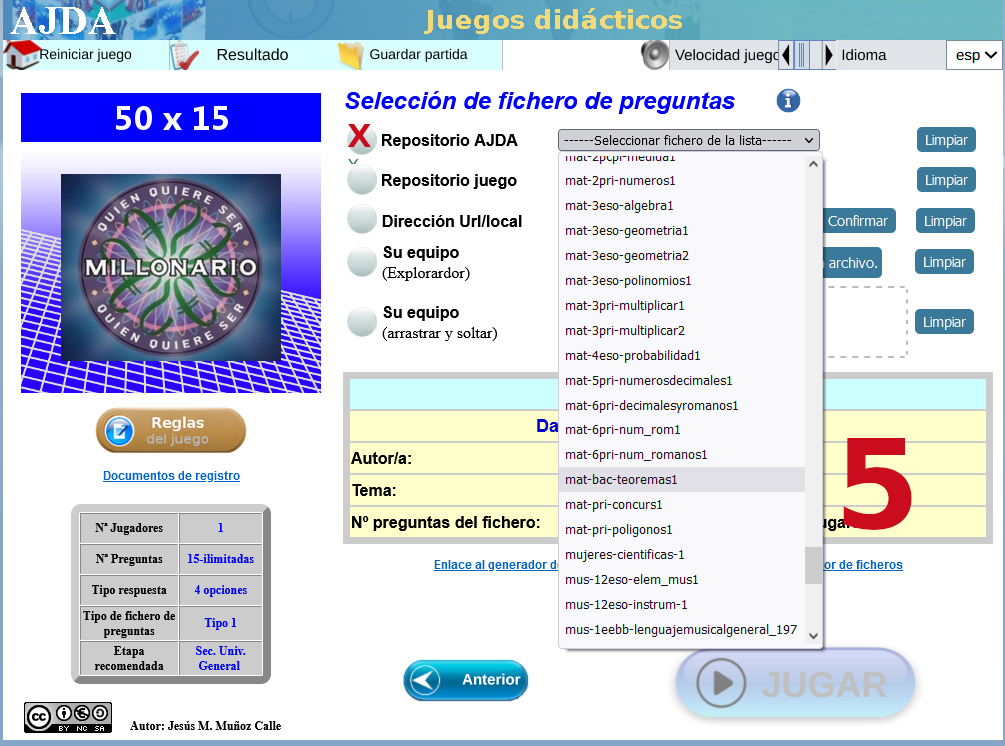Click the Millonario game logo image
This screenshot has width=1005, height=746.
171,268
